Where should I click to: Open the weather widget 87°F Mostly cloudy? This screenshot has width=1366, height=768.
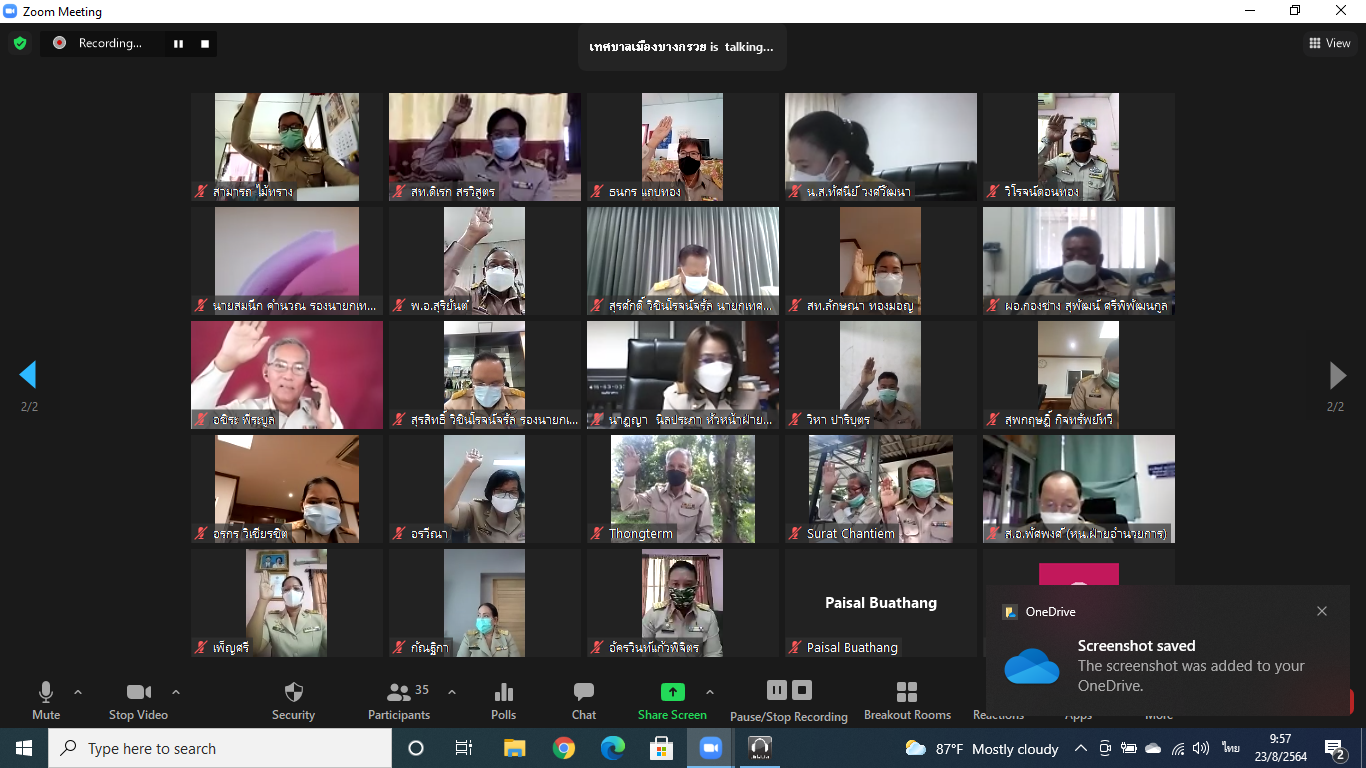981,748
